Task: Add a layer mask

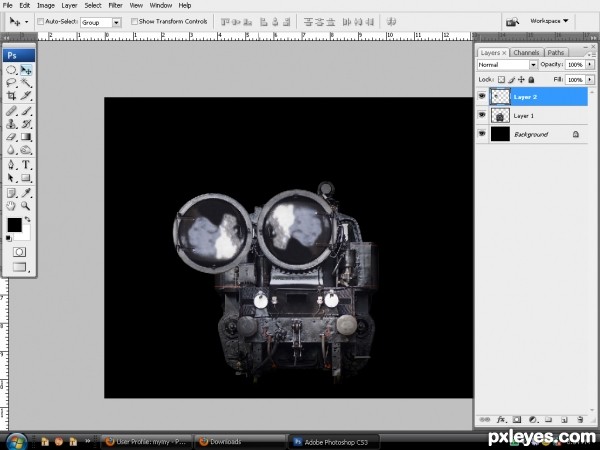Action: [x=517, y=420]
